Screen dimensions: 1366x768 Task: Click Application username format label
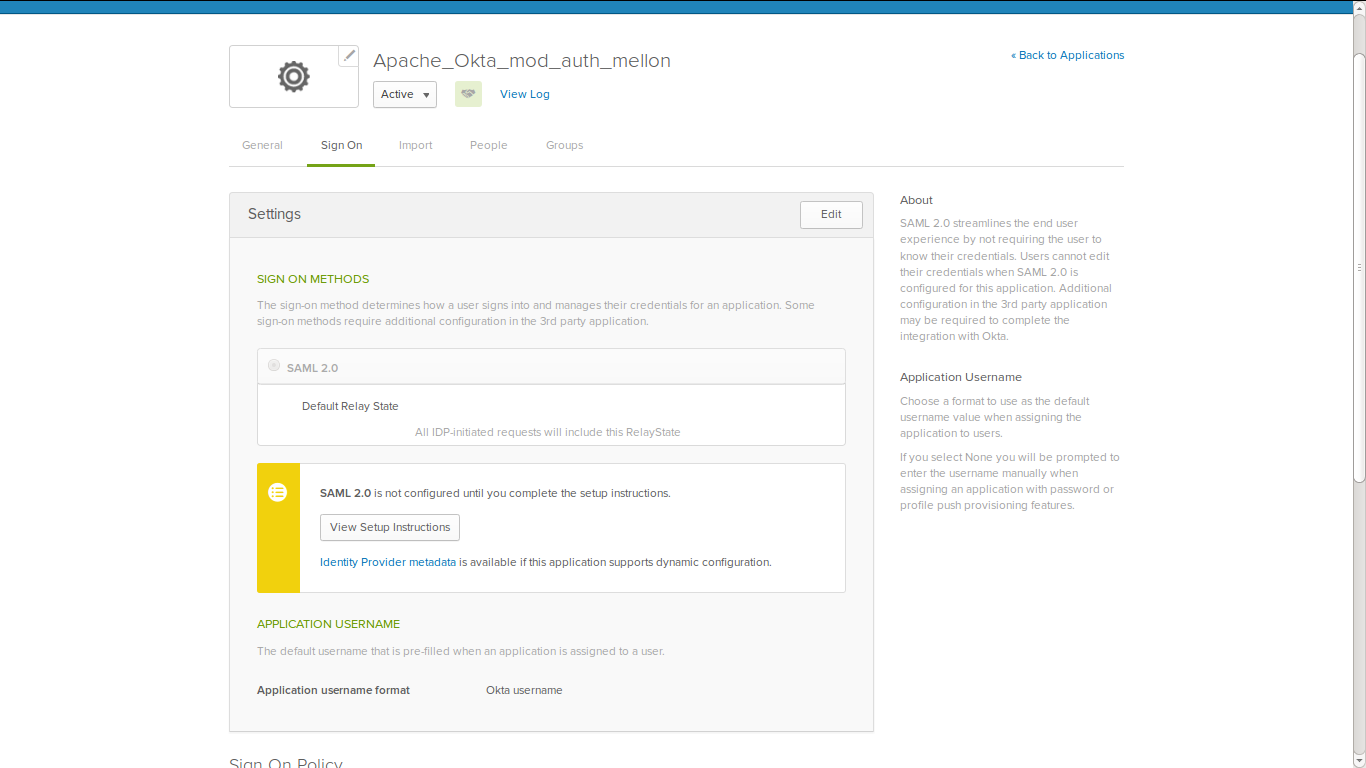[333, 690]
